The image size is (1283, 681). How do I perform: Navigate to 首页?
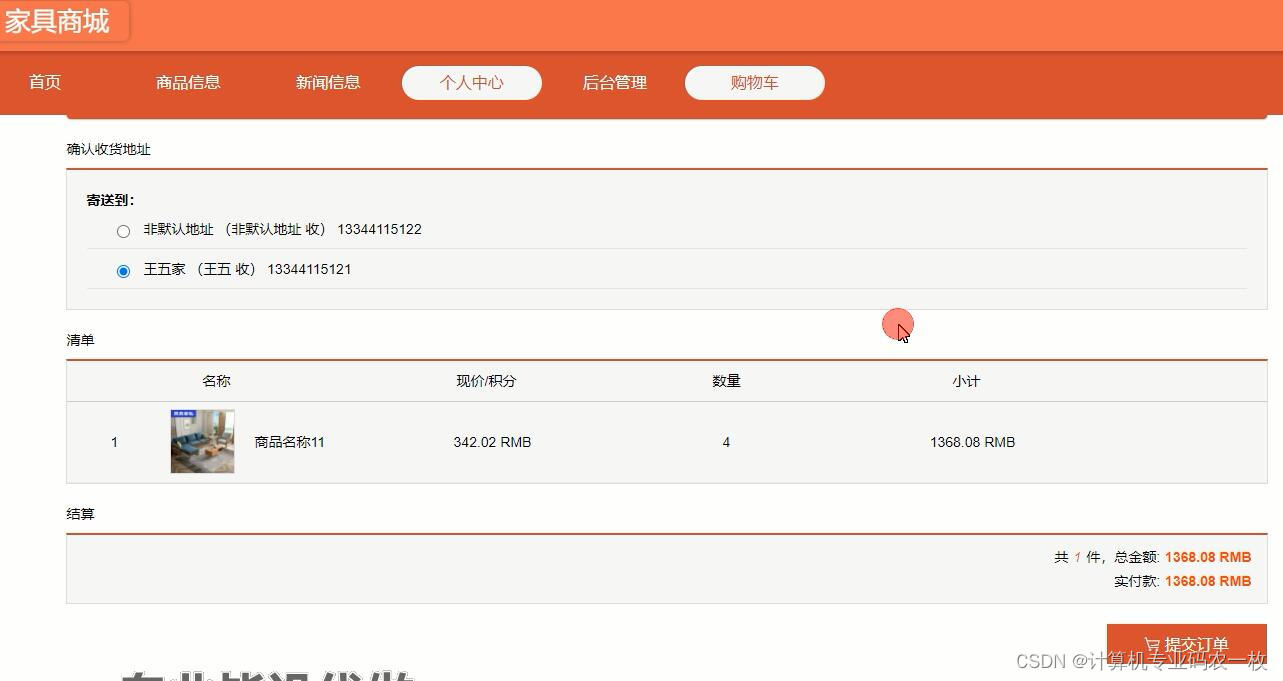(44, 83)
